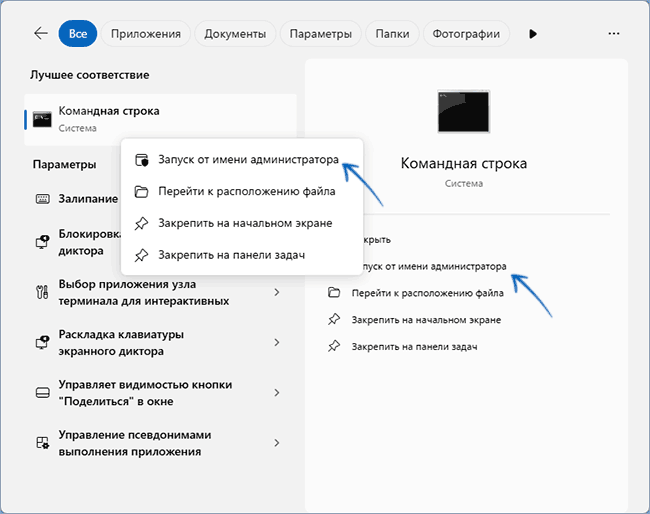Click Запуск от имени администратора in right pane
The height and width of the screenshot is (514, 650).
[434, 266]
